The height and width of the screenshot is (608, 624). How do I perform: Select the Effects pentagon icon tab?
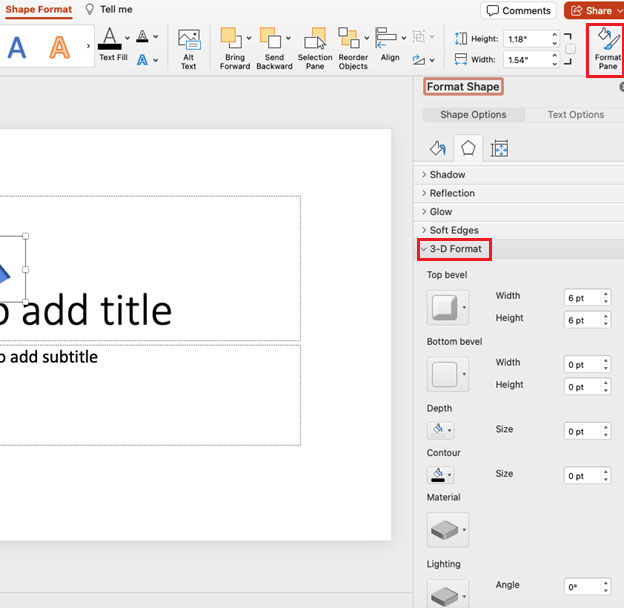point(468,148)
